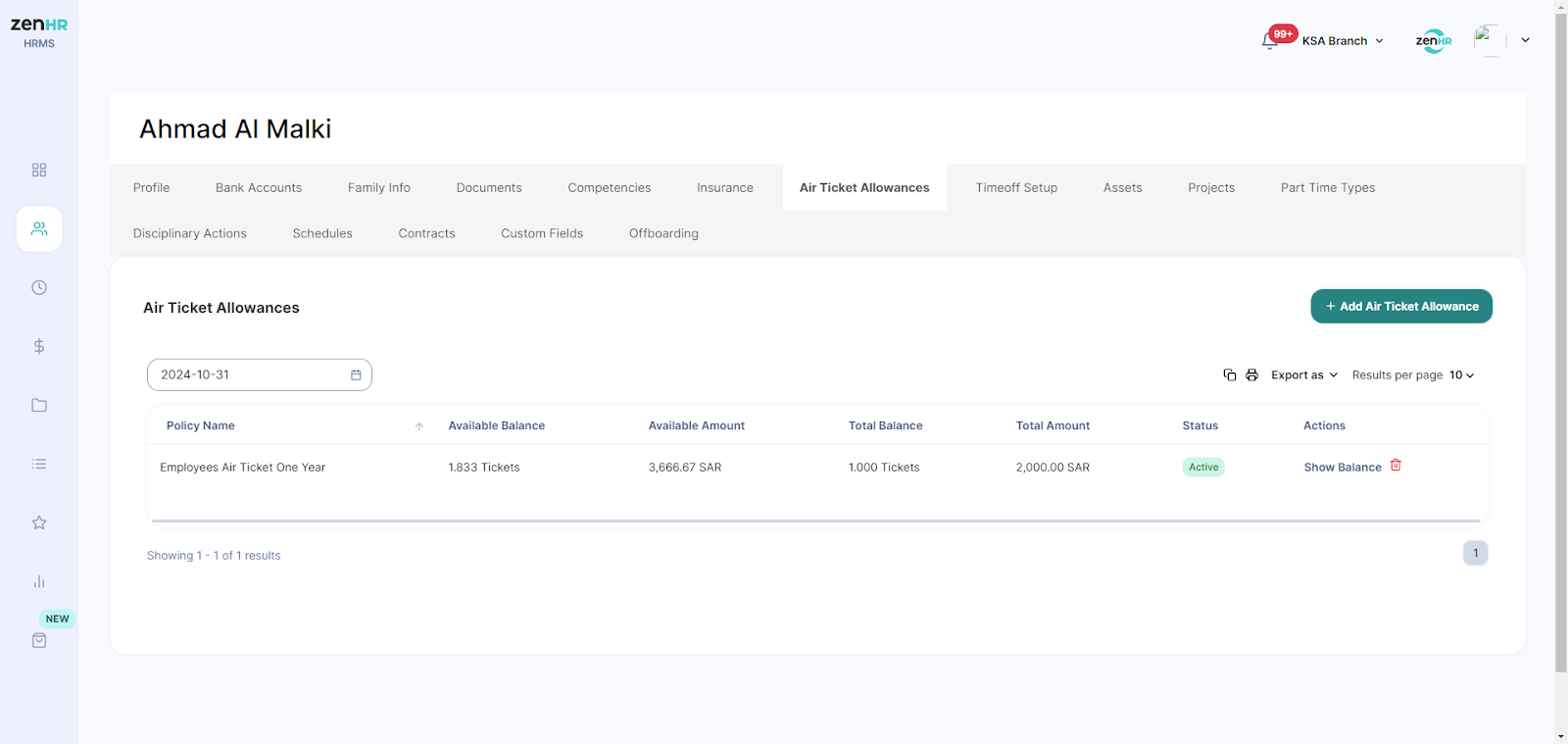Open the star icon in sidebar

click(x=39, y=522)
